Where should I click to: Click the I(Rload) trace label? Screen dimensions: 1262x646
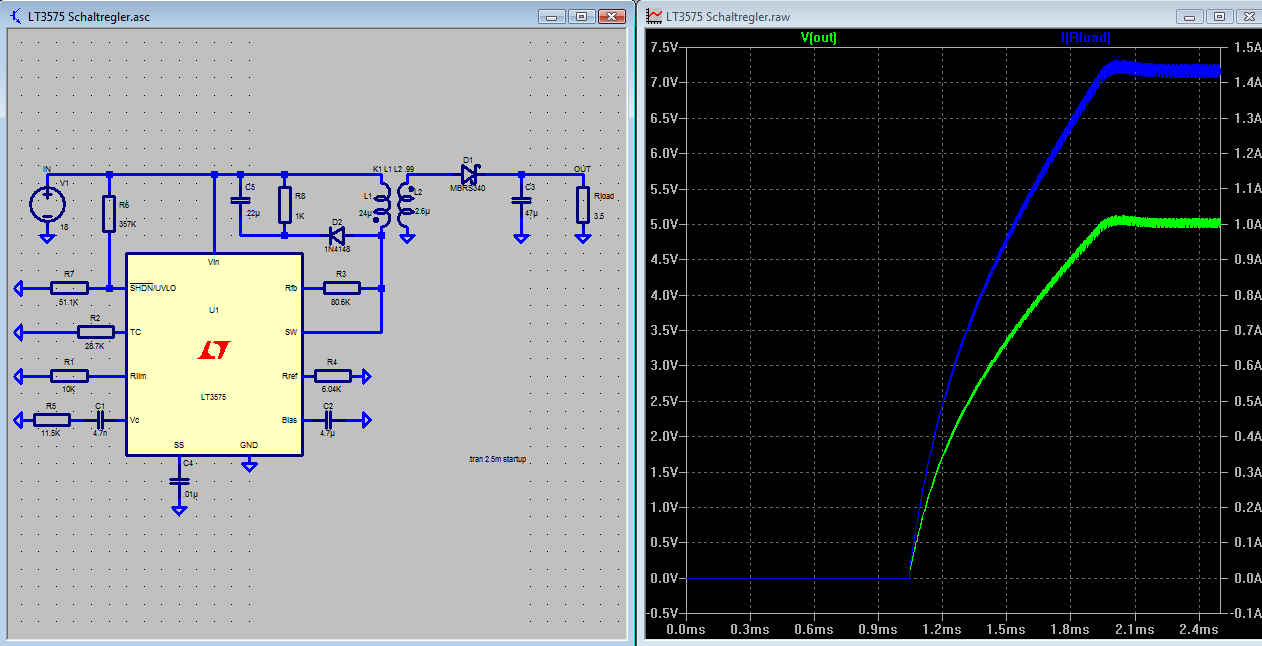pyautogui.click(x=1085, y=38)
